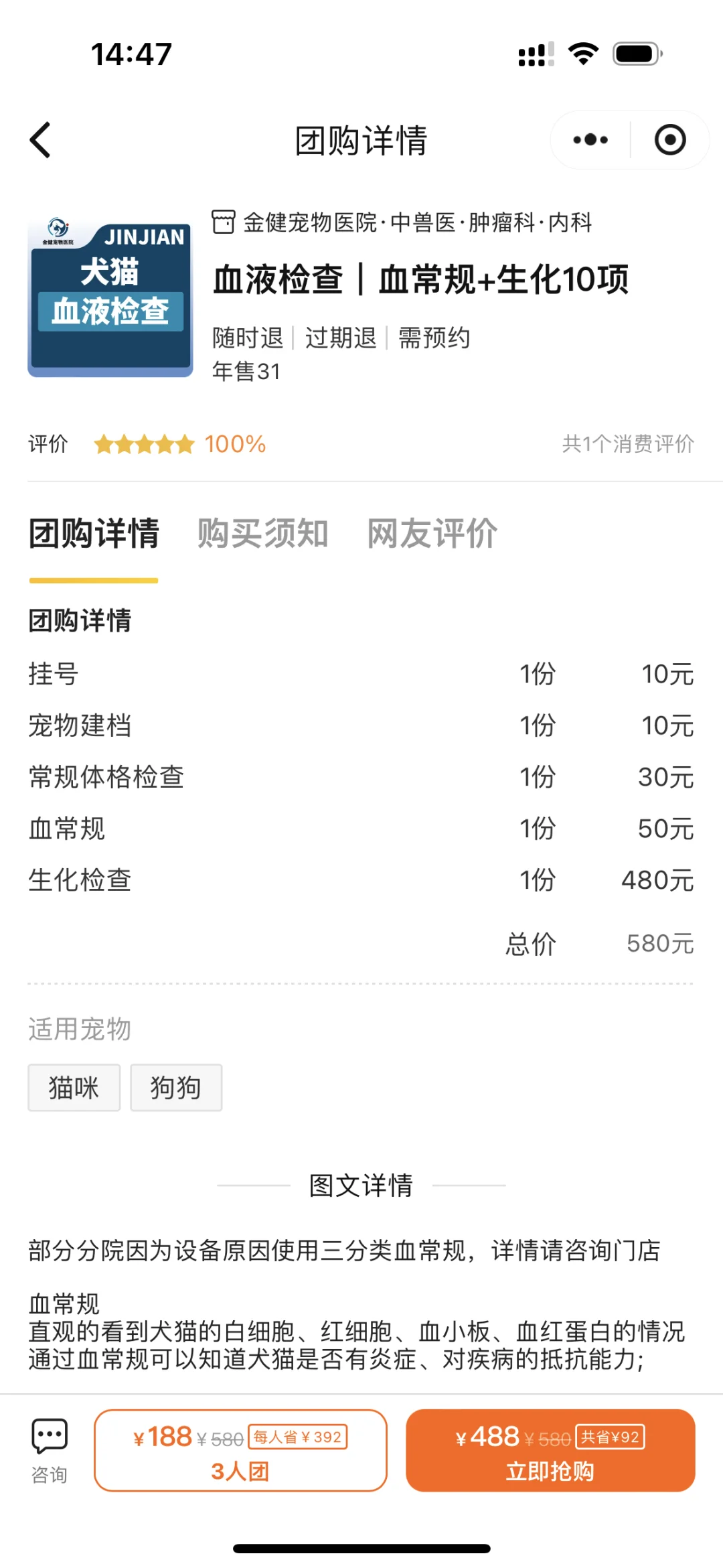Open the 咨询 chat bubble icon
Image resolution: width=723 pixels, height=1568 pixels.
point(50,1435)
